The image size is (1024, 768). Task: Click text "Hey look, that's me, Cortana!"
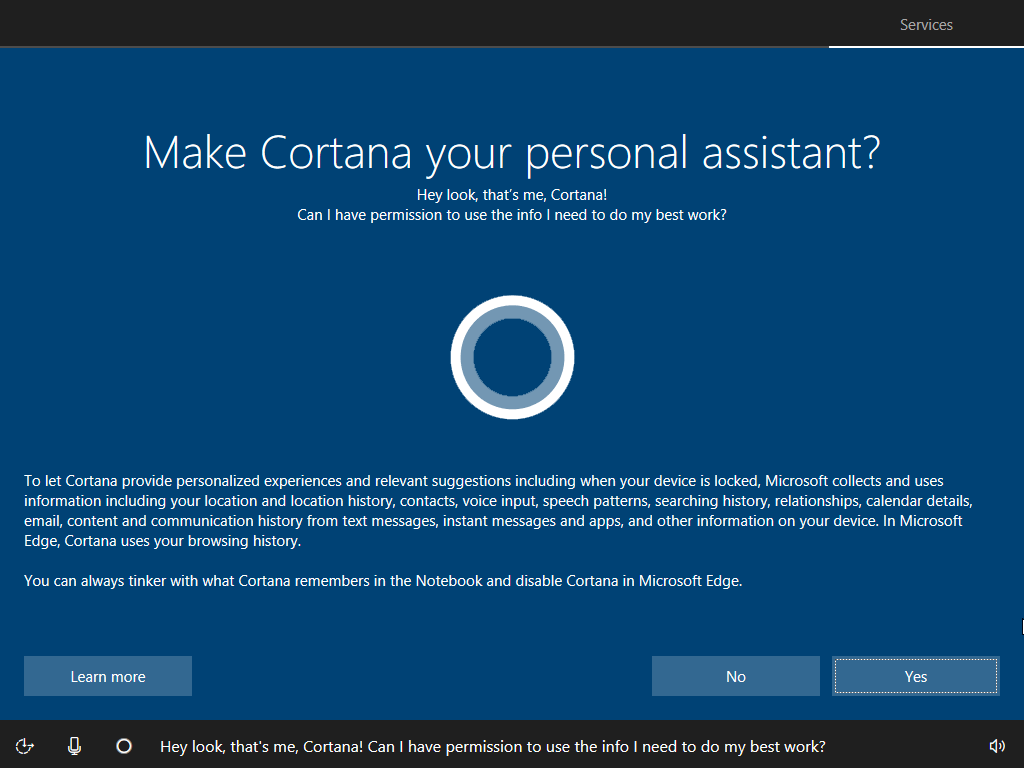pos(512,195)
